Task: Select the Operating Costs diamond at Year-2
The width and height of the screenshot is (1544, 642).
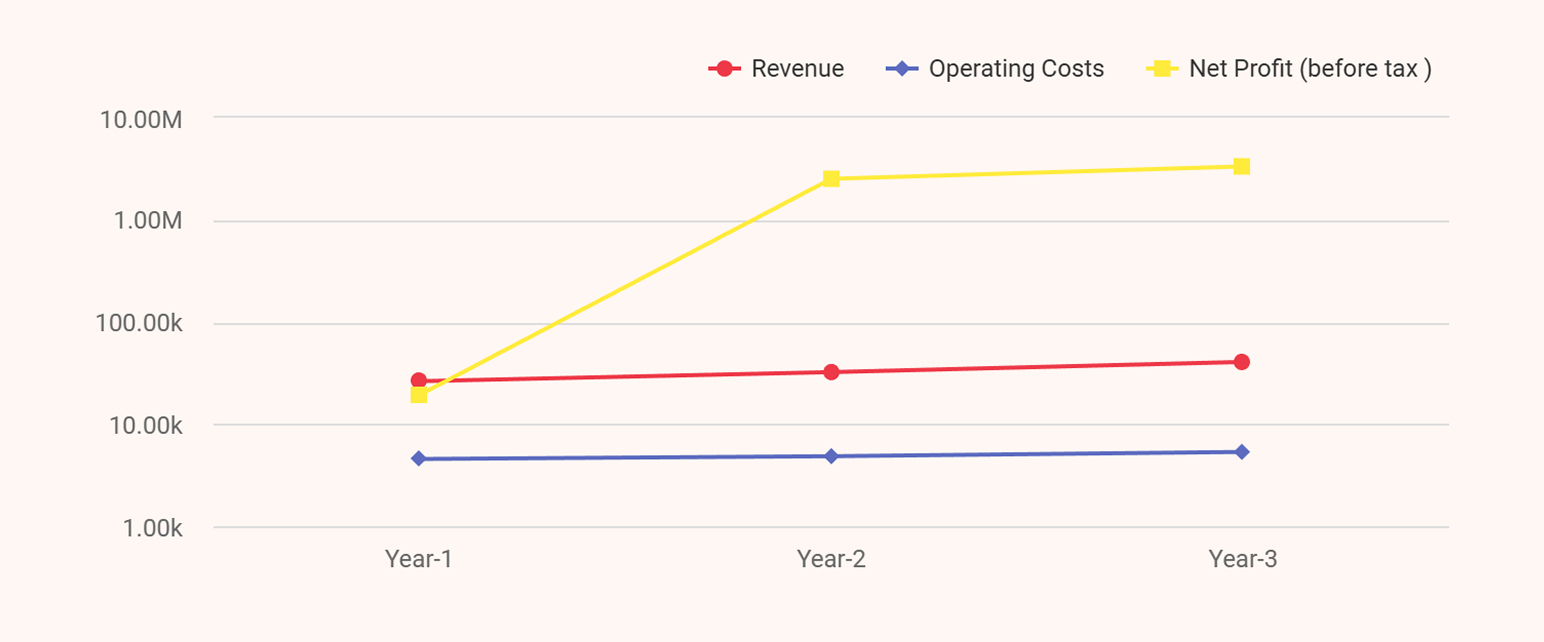Action: click(830, 455)
